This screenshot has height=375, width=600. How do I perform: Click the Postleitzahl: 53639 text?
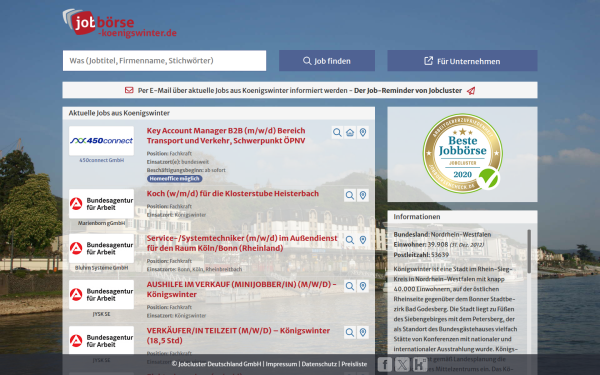[421, 254]
